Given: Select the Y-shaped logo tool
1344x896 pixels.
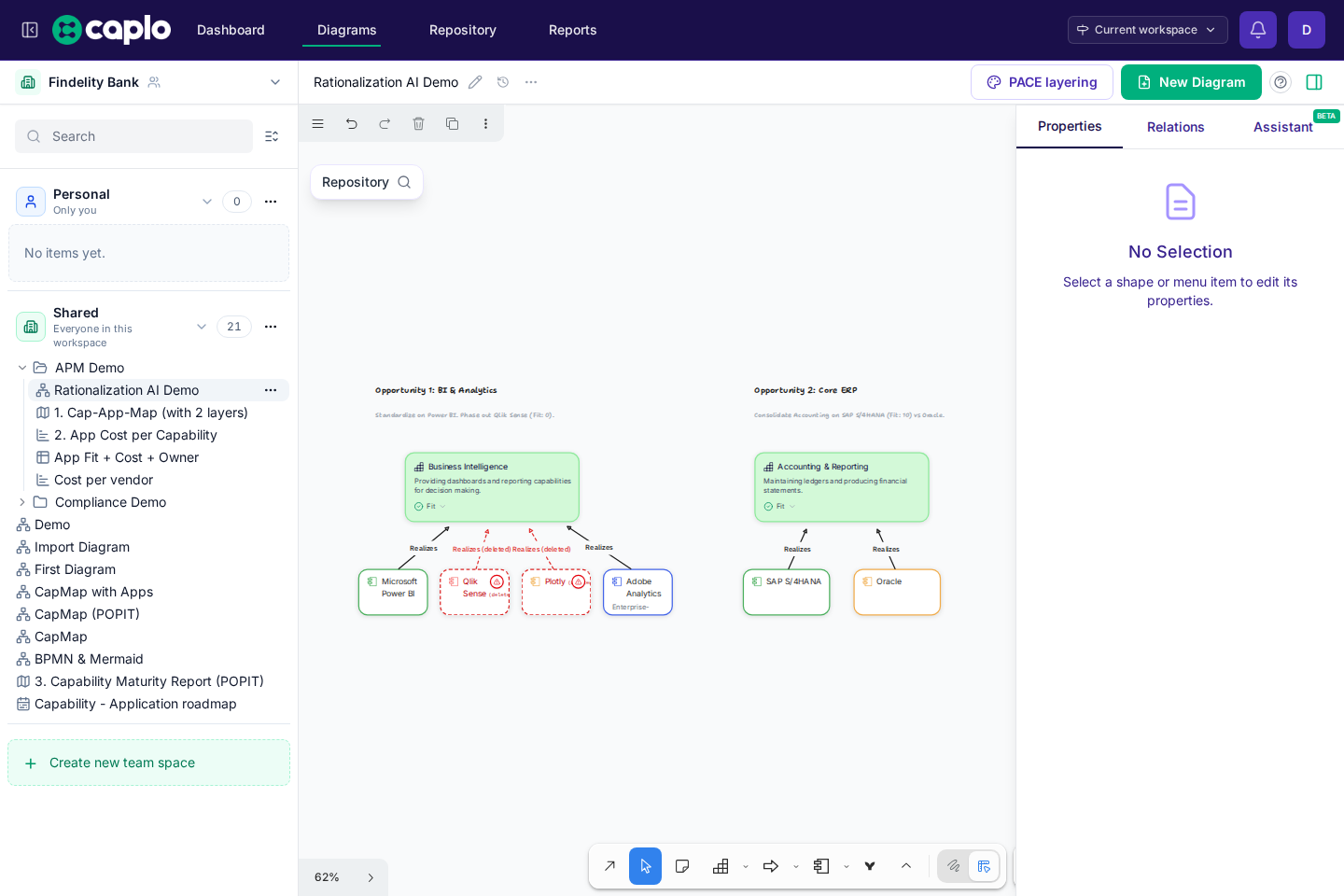Looking at the screenshot, I should click(x=870, y=866).
